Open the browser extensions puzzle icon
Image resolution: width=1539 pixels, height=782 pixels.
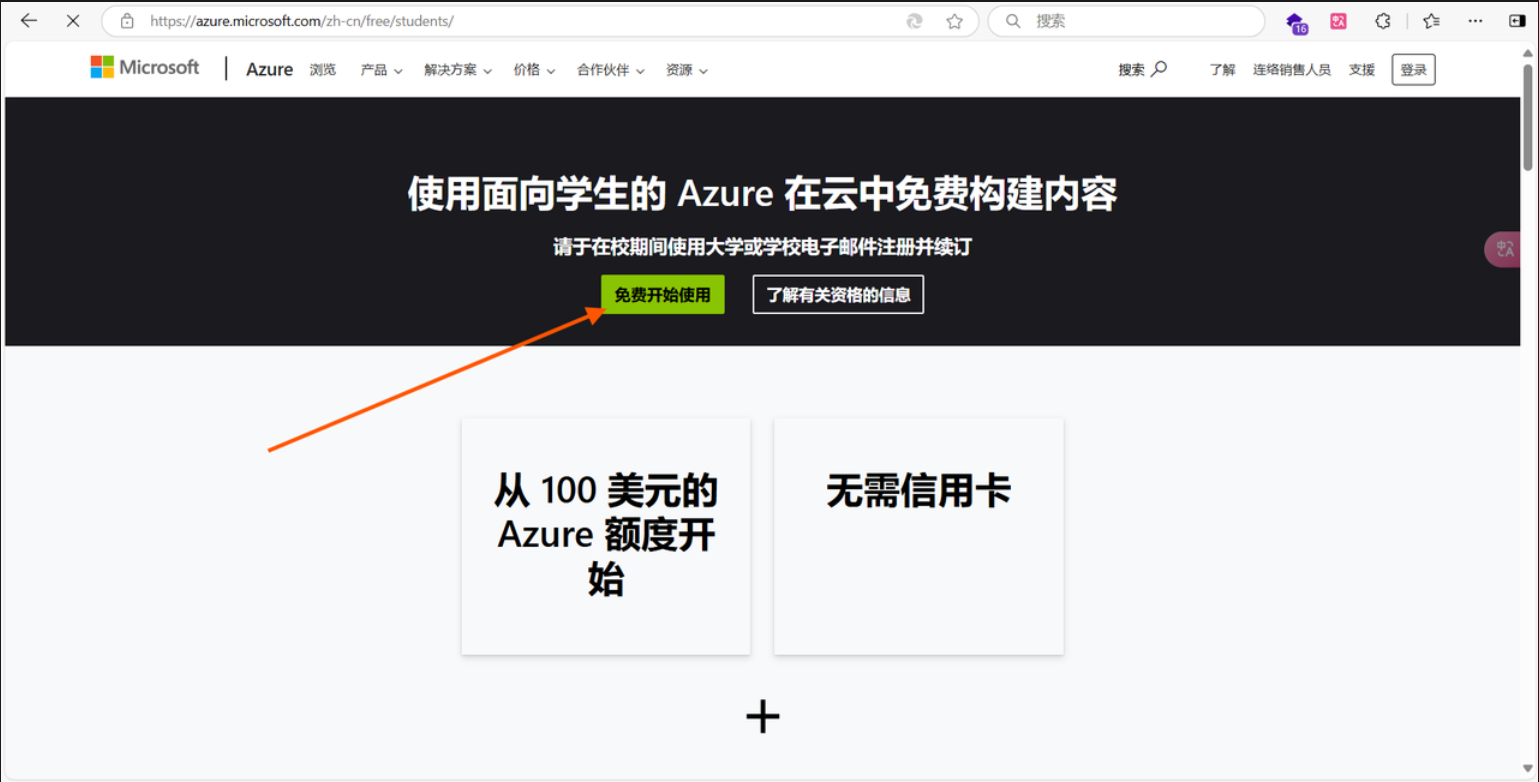(1383, 21)
